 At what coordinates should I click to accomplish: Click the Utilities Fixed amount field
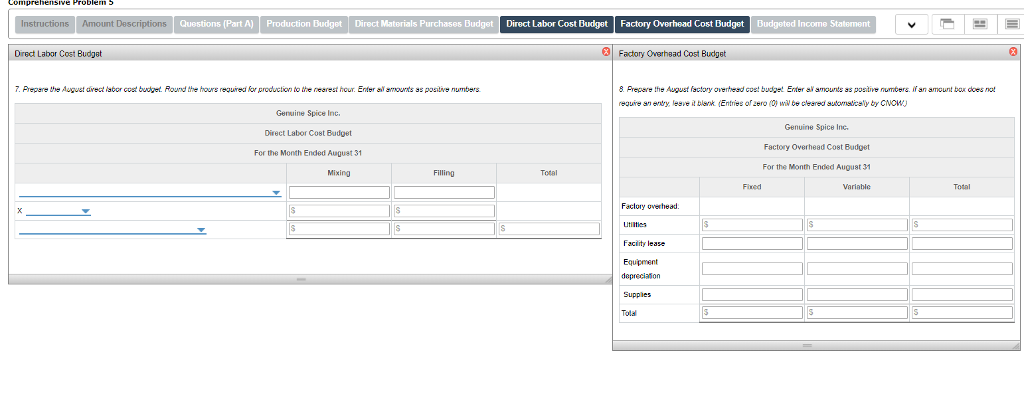[752, 224]
